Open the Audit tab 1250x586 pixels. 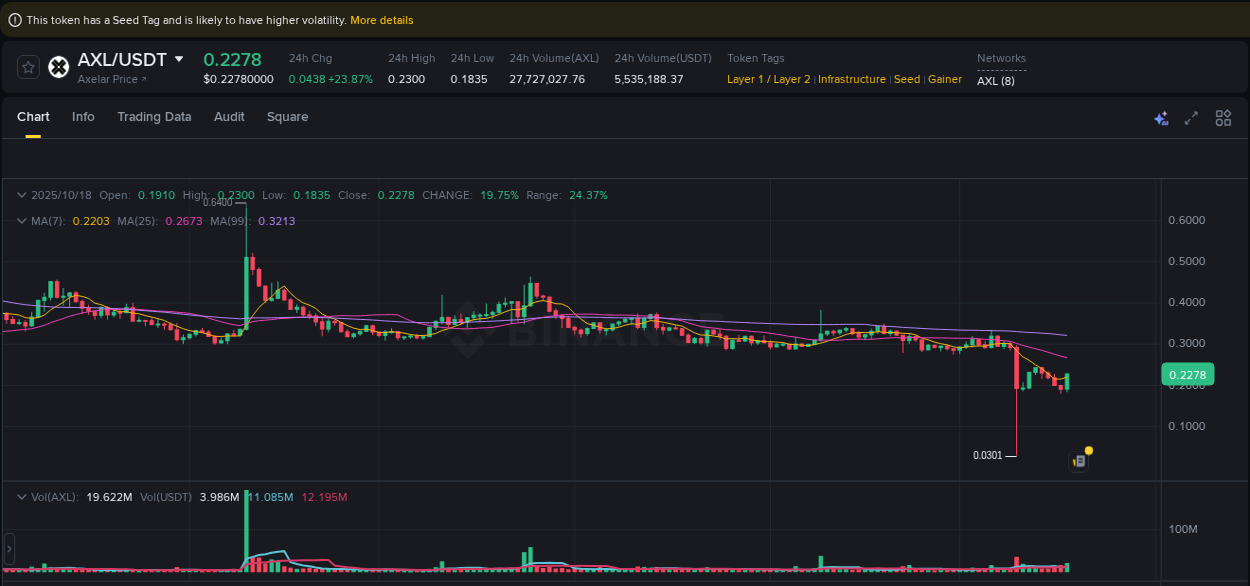[x=229, y=117]
